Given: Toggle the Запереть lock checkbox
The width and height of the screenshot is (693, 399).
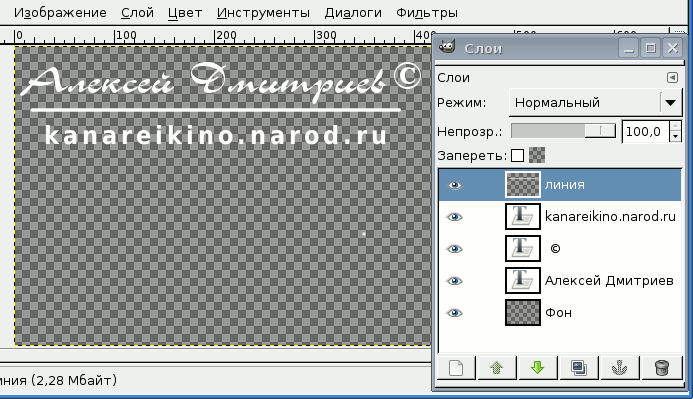Looking at the screenshot, I should tap(517, 156).
